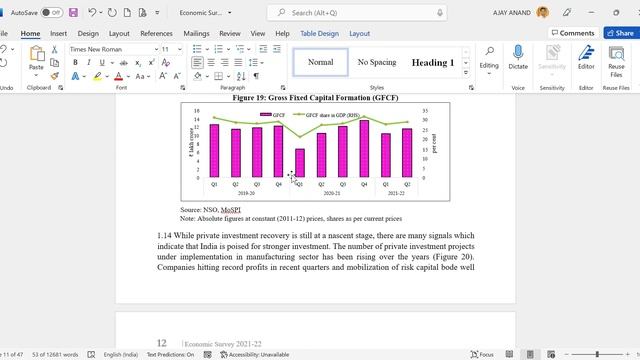This screenshot has height=360, width=640.
Task: Apply the Heading 1 style
Action: tap(433, 62)
